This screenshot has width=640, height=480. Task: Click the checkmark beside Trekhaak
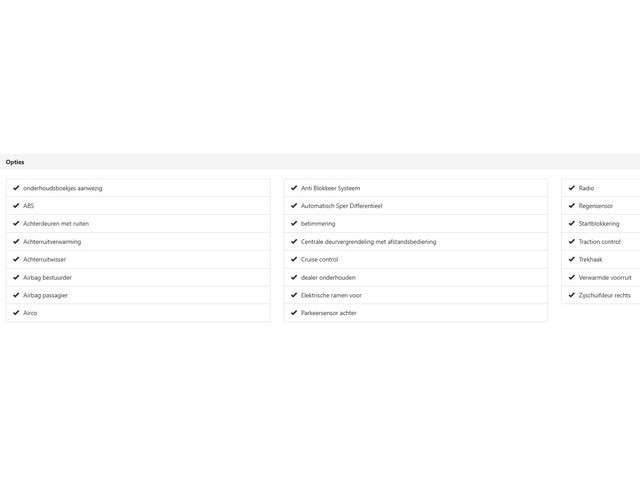click(x=572, y=259)
